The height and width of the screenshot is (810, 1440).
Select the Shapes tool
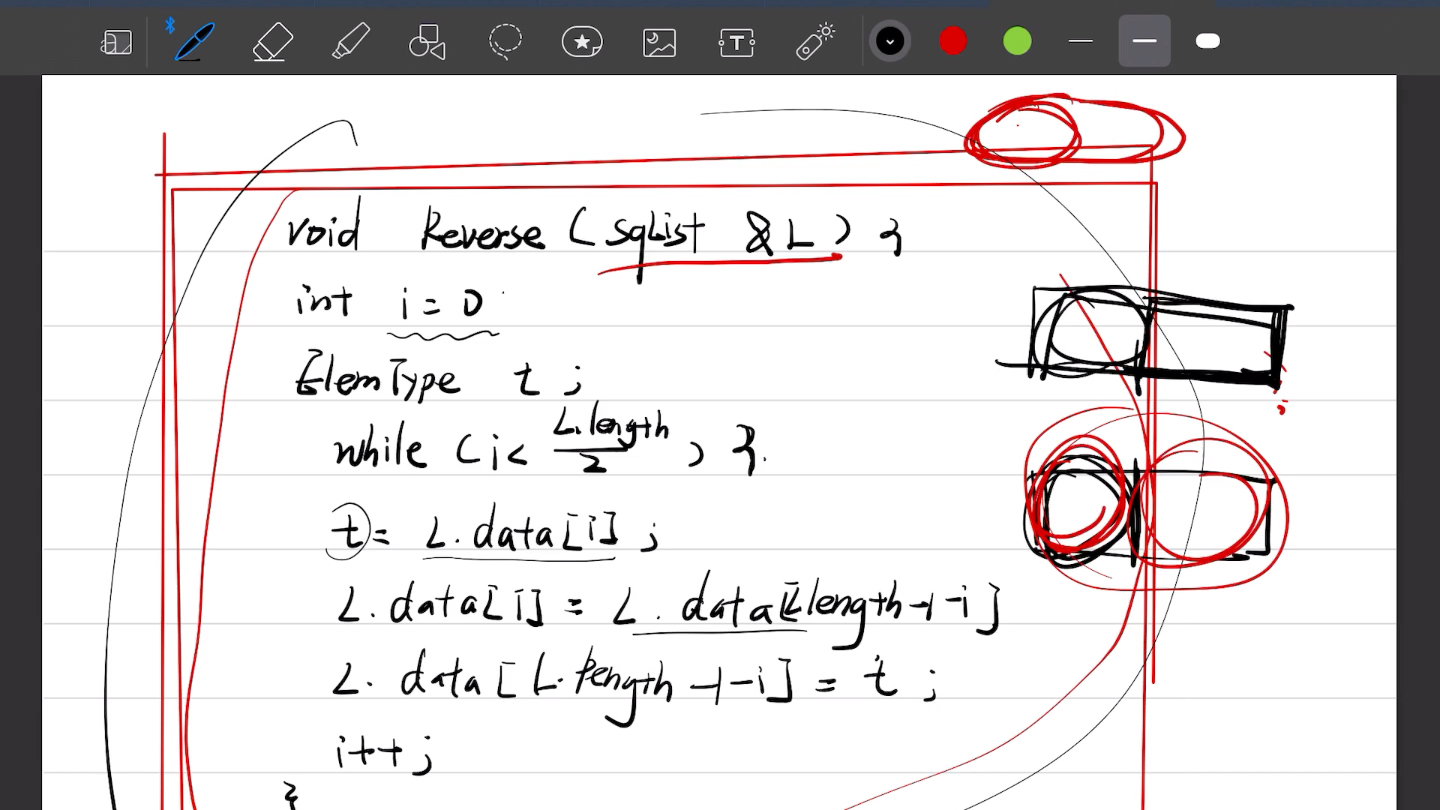coord(427,42)
